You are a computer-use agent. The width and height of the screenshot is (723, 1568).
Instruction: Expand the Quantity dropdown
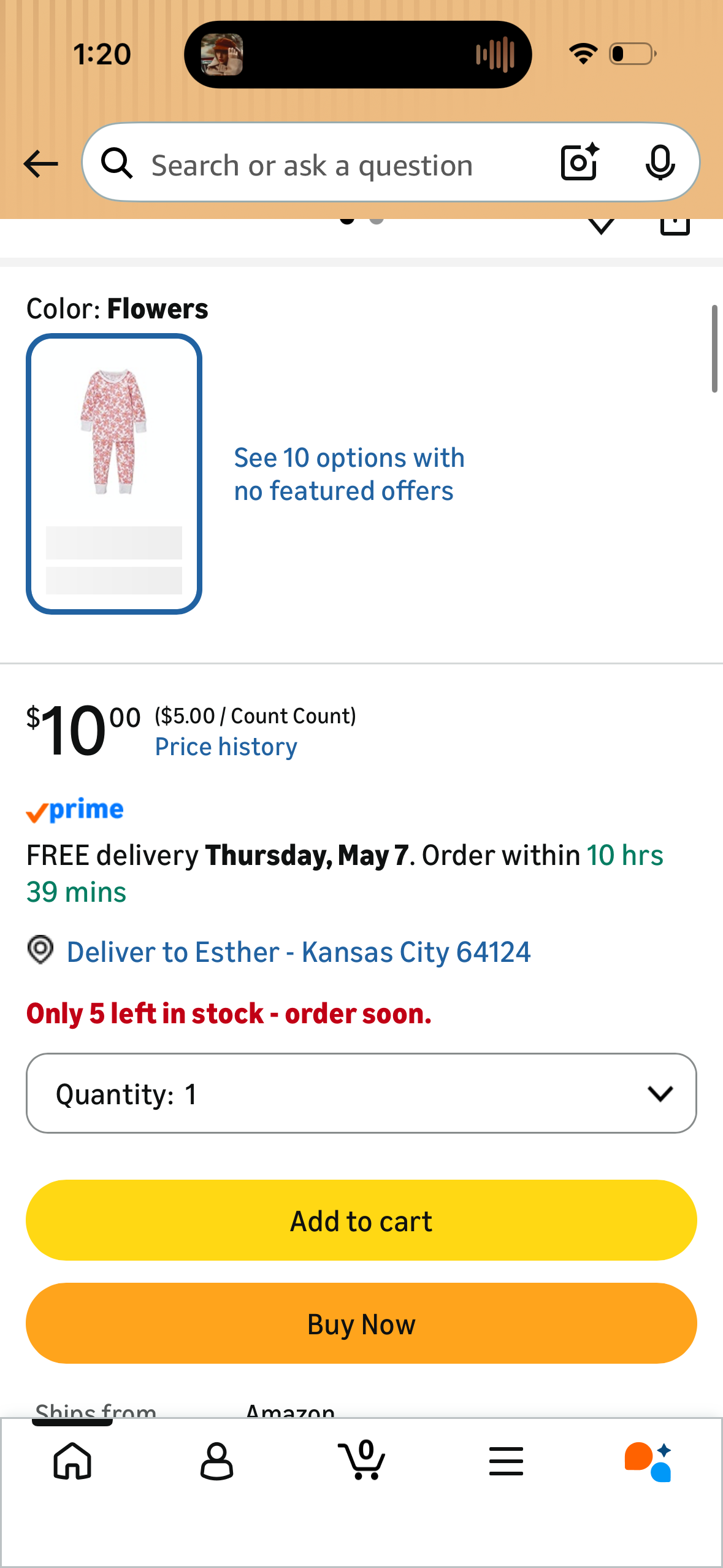point(361,1093)
